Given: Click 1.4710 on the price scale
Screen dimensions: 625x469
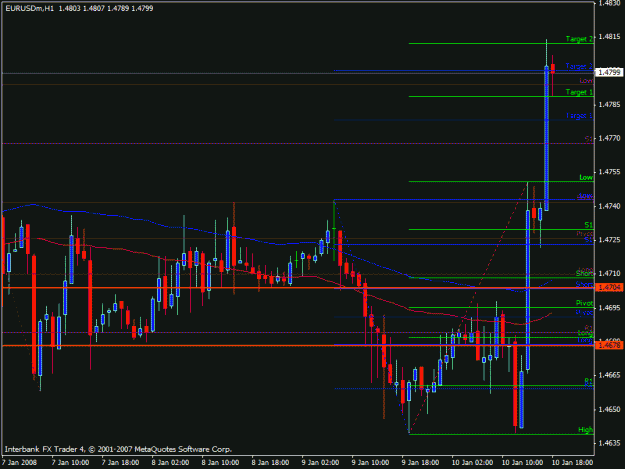Looking at the screenshot, I should (x=609, y=274).
